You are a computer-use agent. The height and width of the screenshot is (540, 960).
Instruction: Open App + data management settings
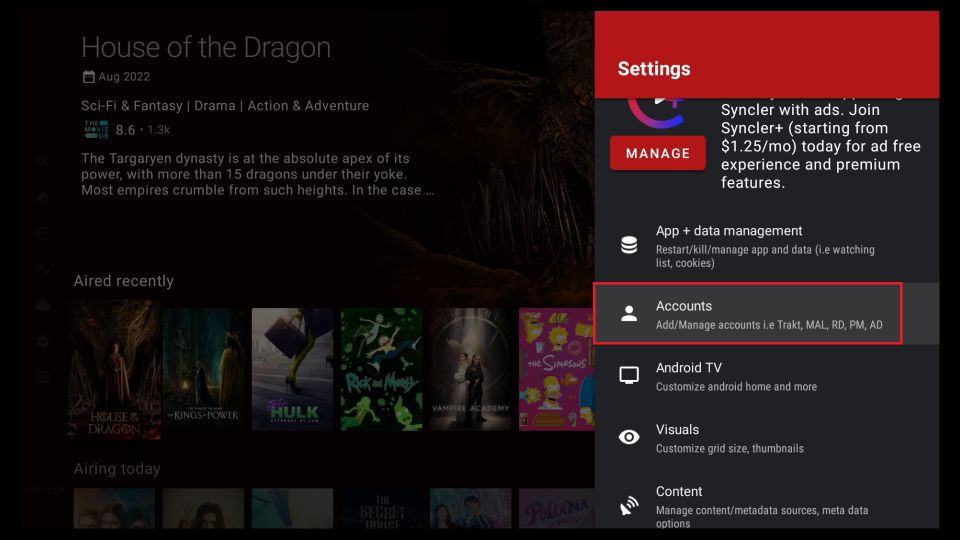pos(767,246)
